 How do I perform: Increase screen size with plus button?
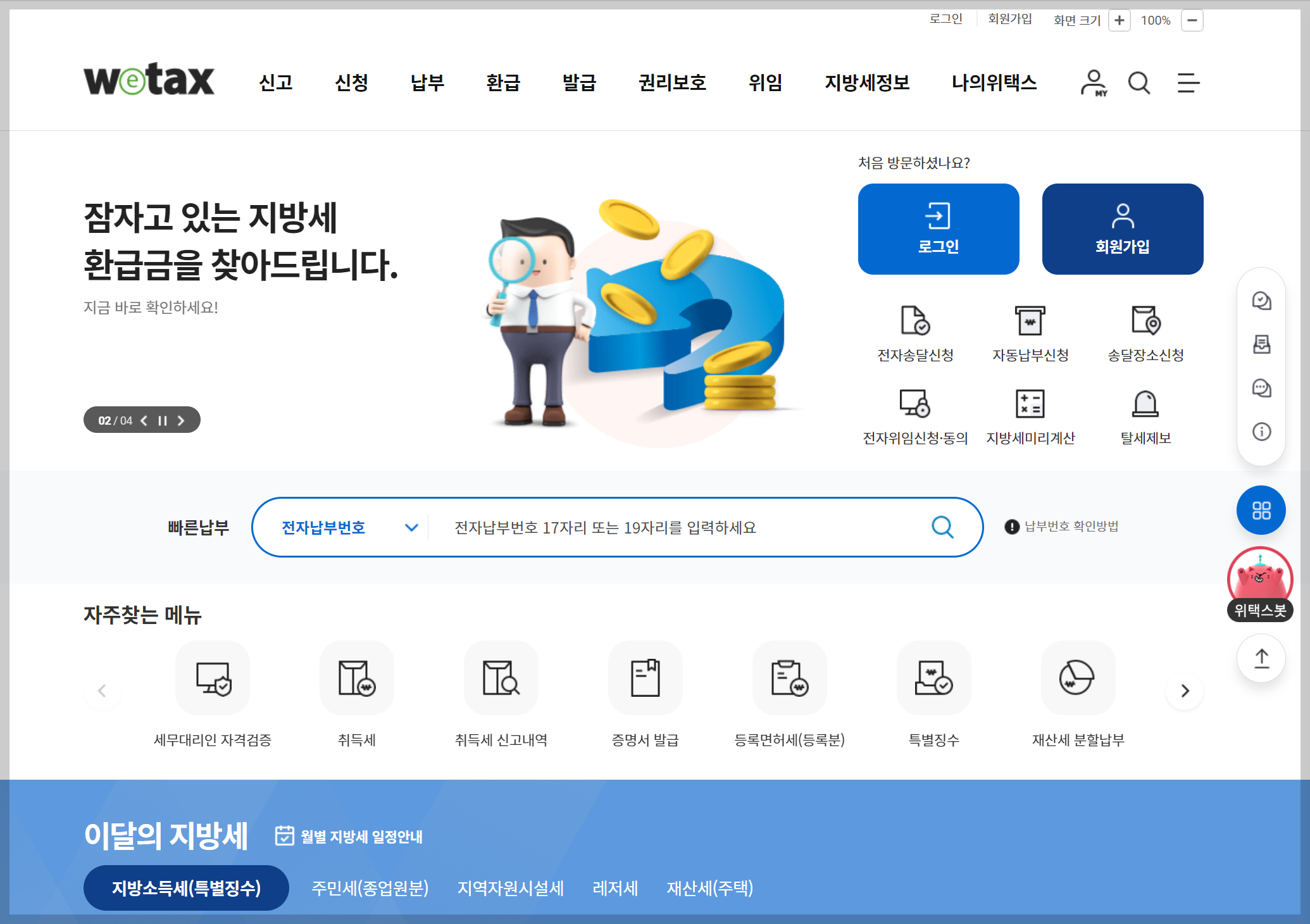(x=1119, y=20)
